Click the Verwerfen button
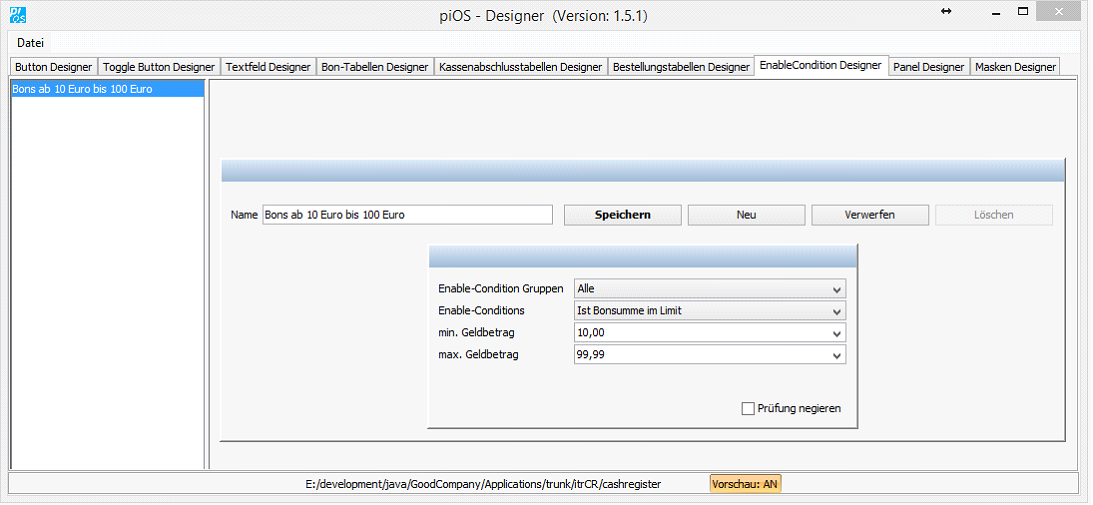The image size is (1093, 505). 870,215
